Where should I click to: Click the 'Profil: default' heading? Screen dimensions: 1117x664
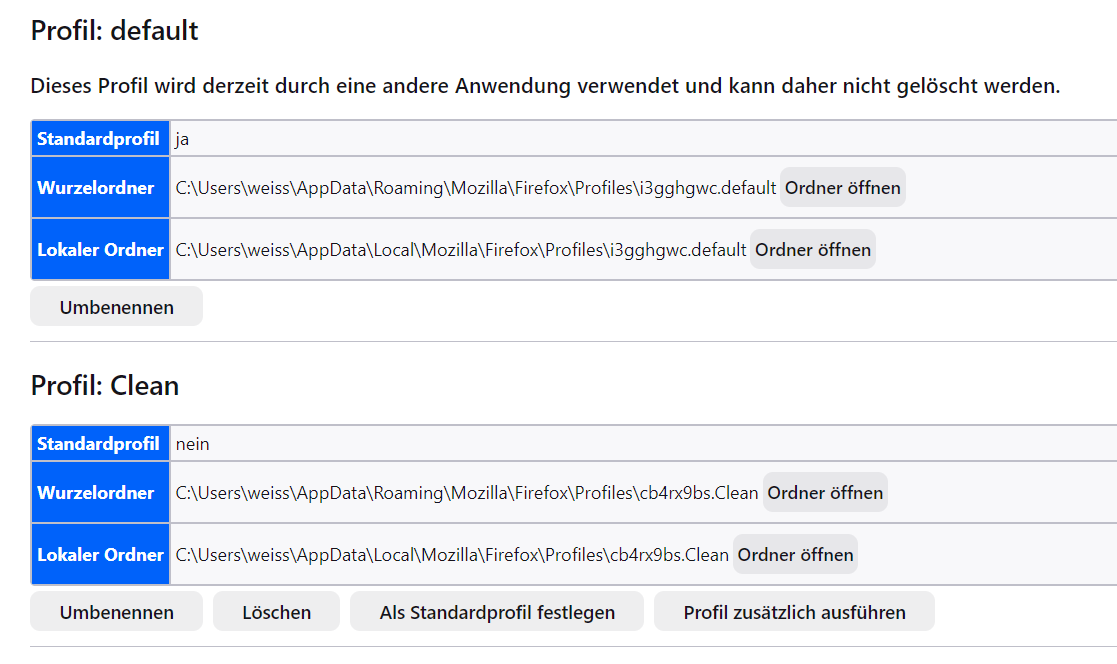(x=115, y=31)
